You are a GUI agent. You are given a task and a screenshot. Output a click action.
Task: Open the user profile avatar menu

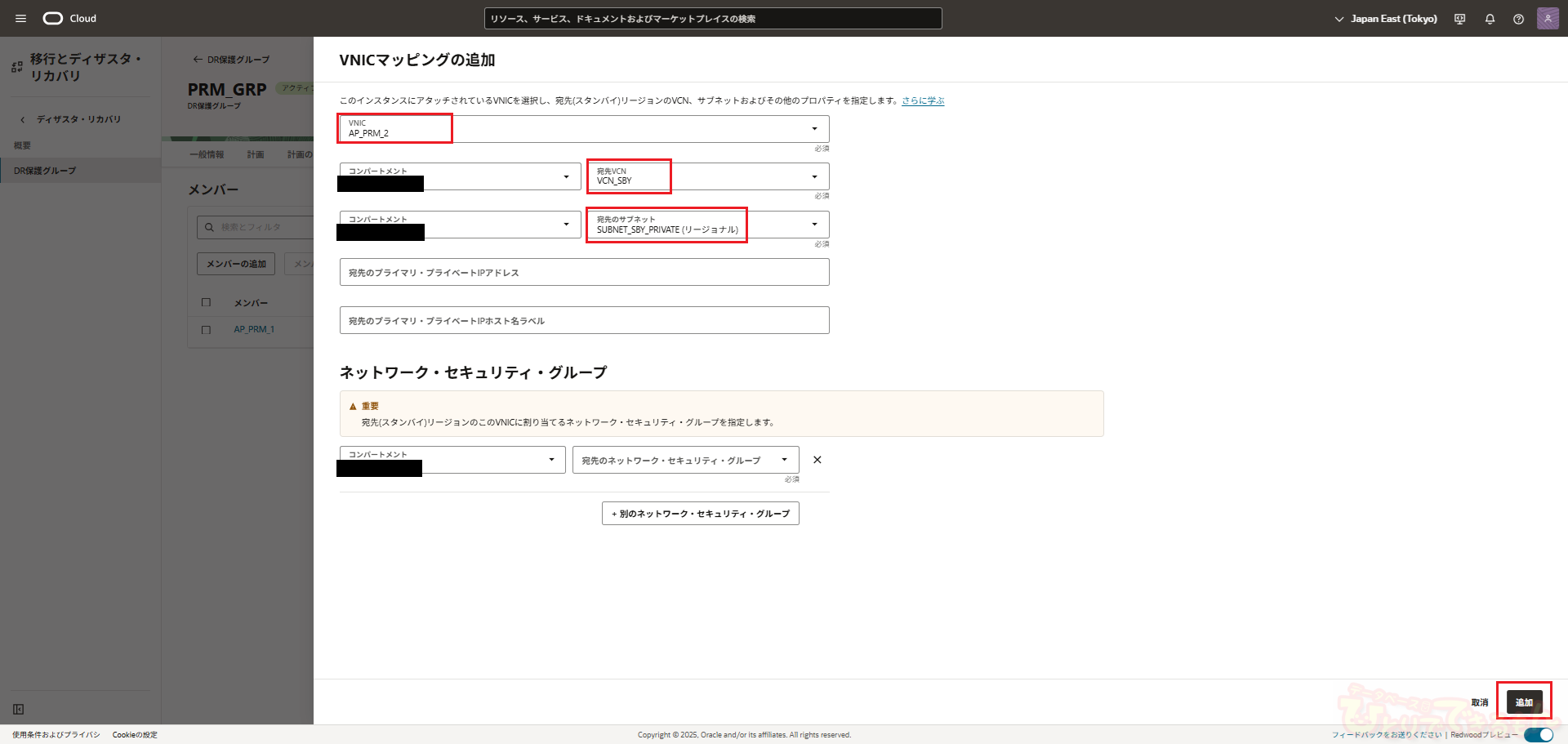tap(1547, 18)
